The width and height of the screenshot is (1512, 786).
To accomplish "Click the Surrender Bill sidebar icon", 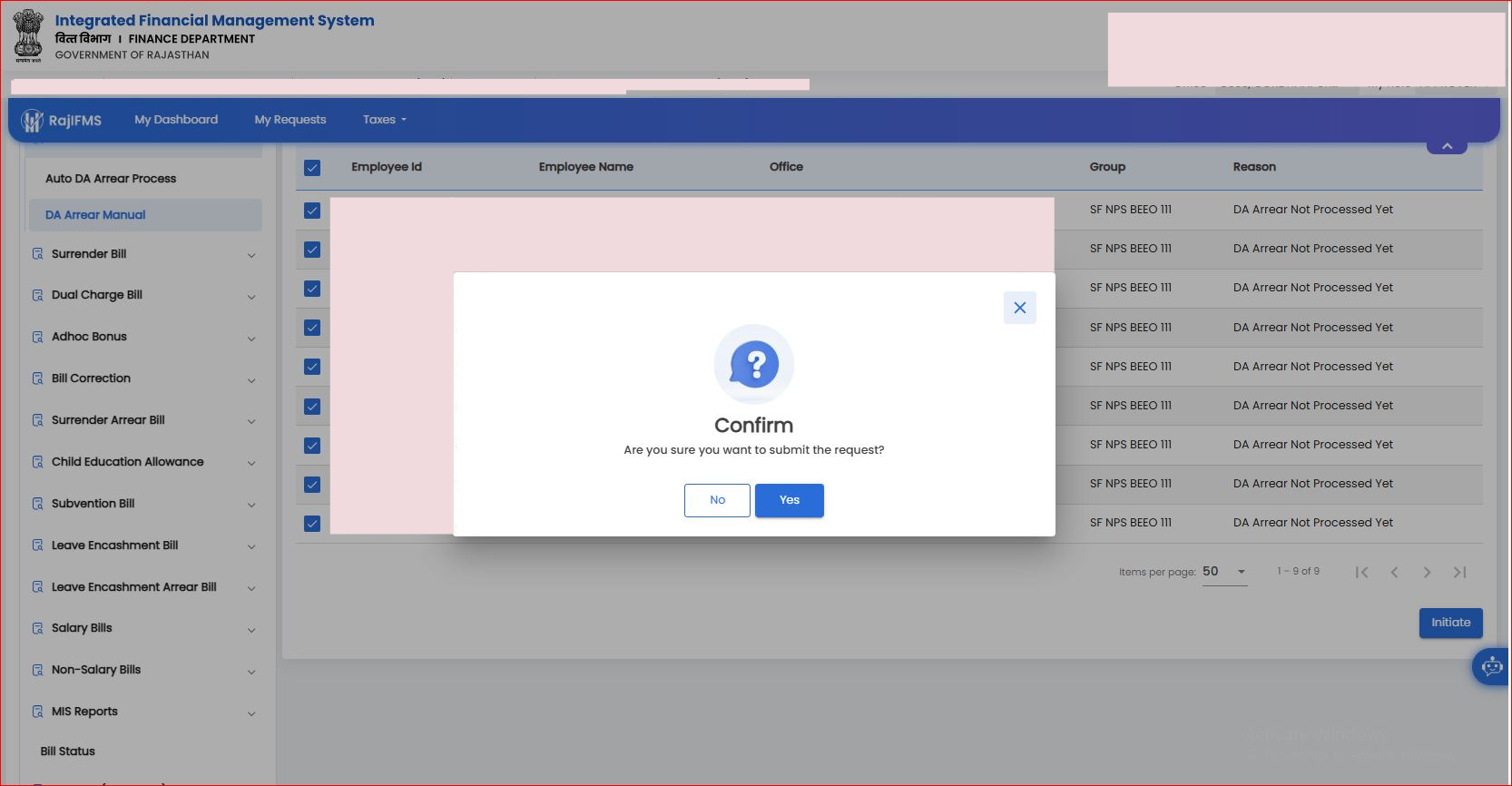I will (37, 254).
